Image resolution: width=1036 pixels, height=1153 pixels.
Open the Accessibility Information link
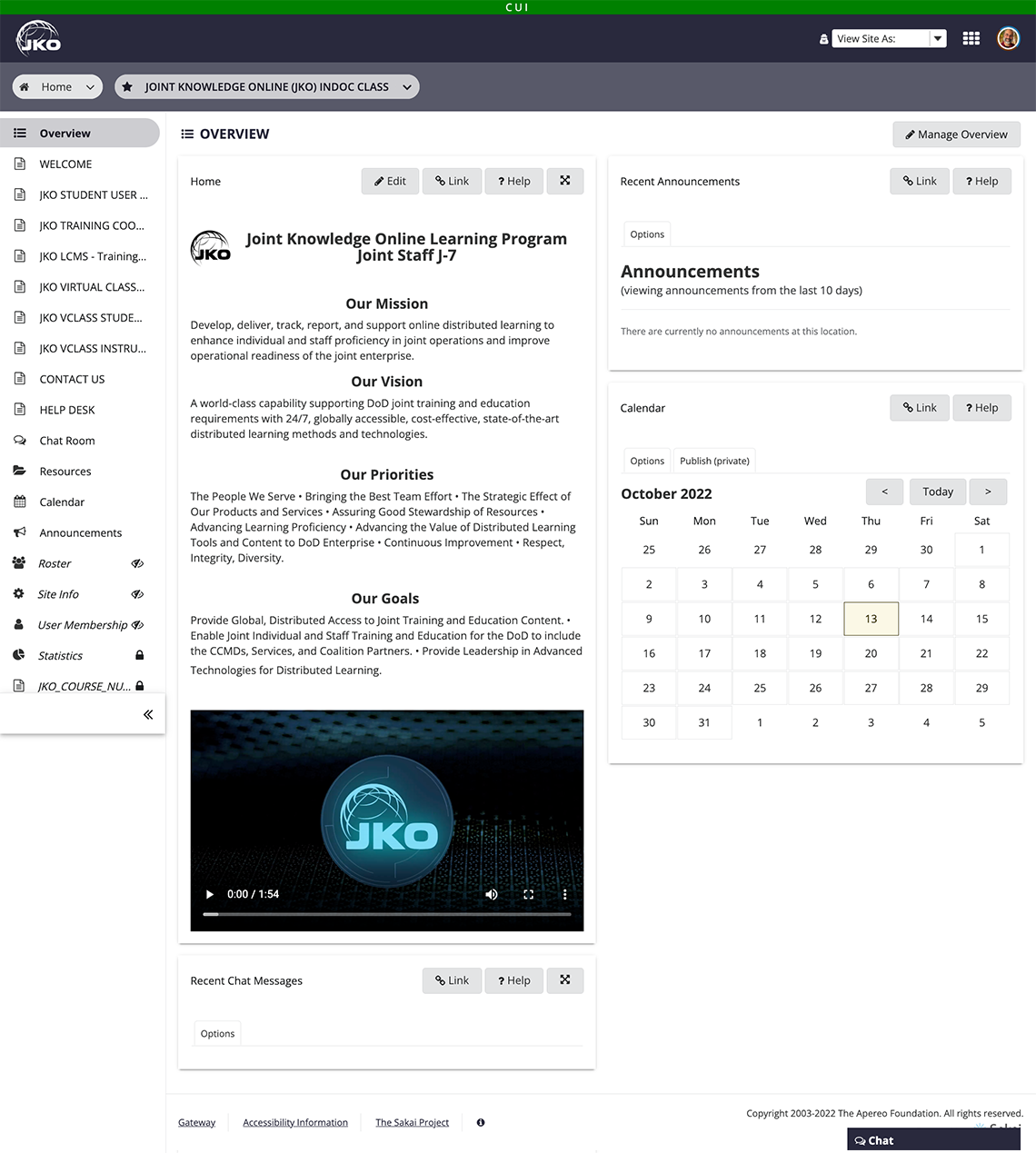294,1122
